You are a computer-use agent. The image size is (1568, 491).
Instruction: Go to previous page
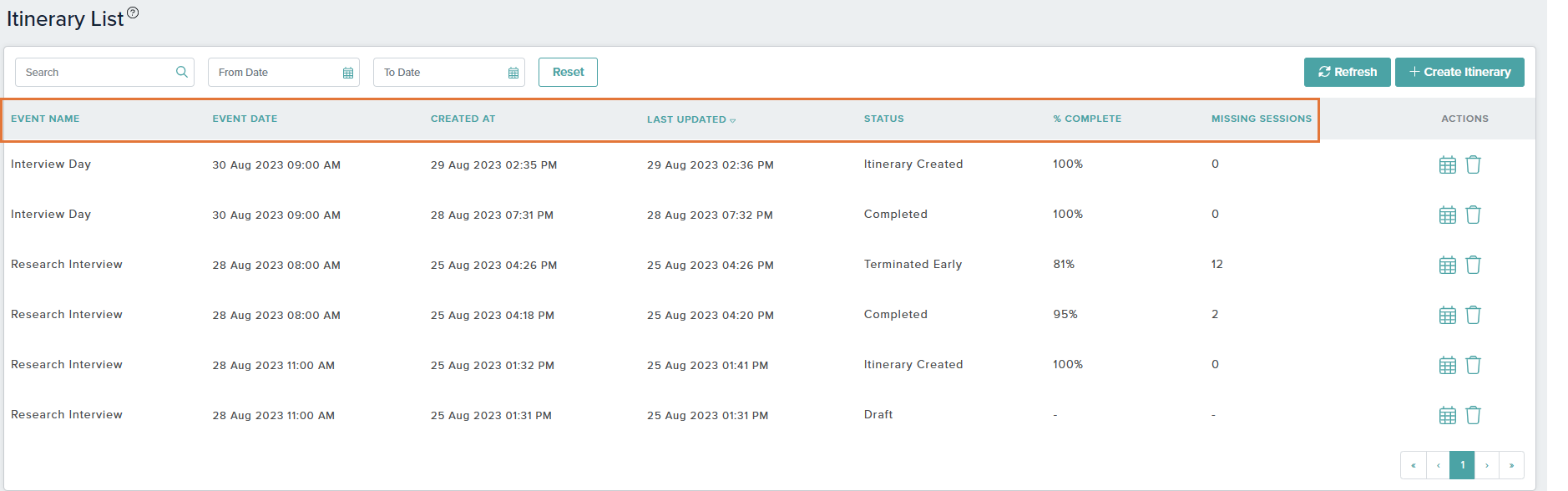(1438, 465)
